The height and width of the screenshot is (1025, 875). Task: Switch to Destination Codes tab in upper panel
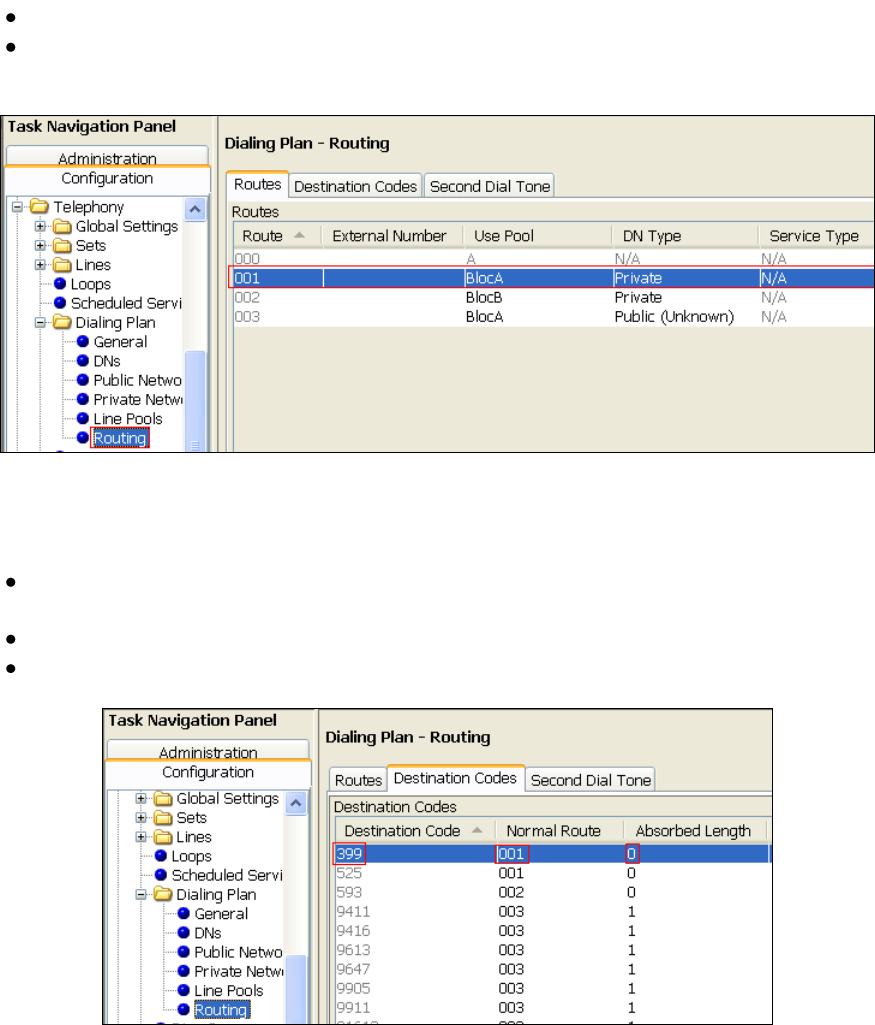tap(355, 186)
